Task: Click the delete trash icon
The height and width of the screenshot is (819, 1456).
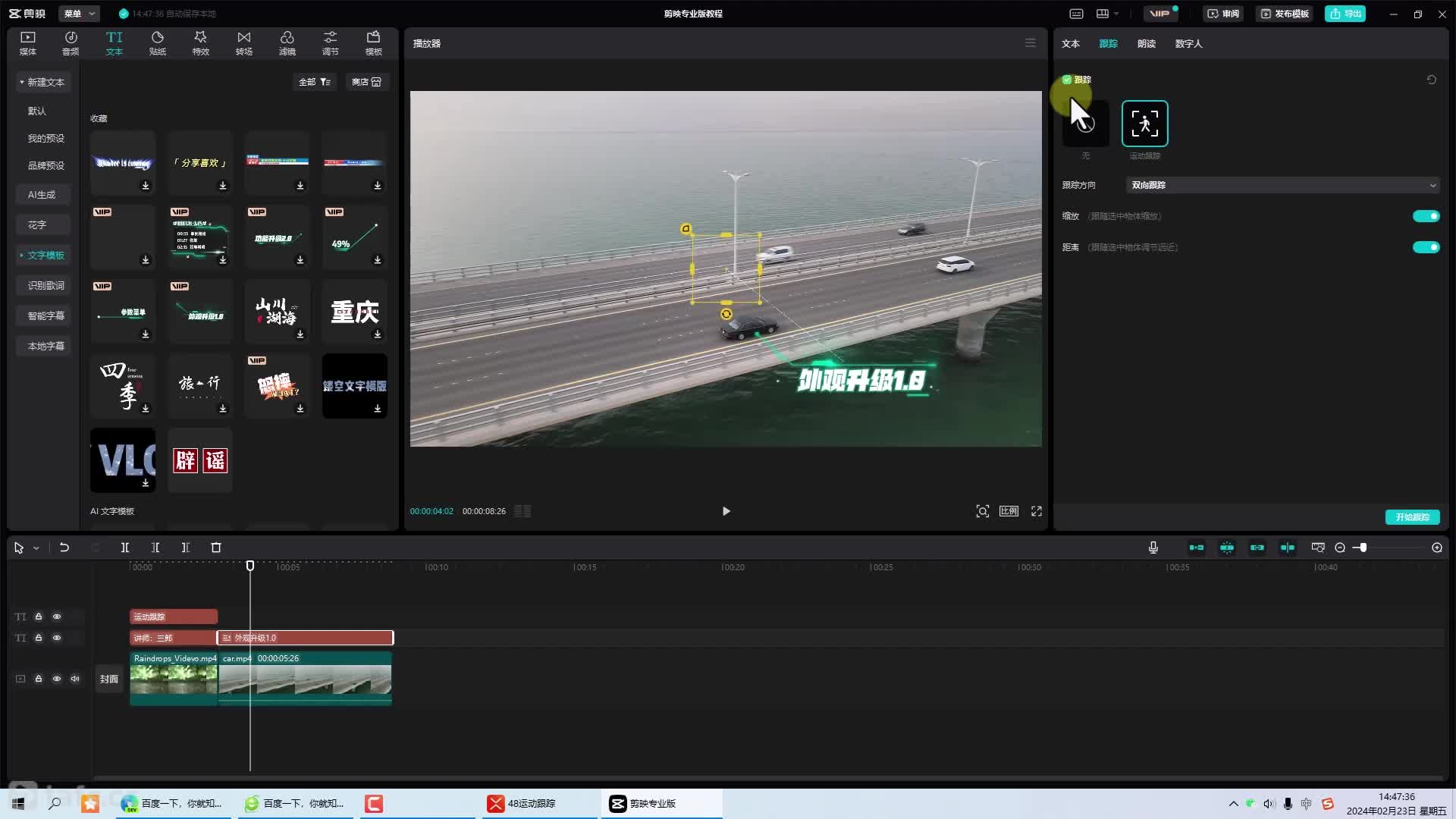Action: [x=216, y=548]
